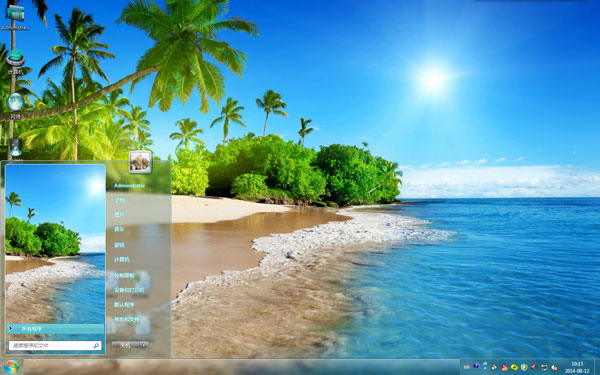Click the Windows Start orb

pos(11,367)
